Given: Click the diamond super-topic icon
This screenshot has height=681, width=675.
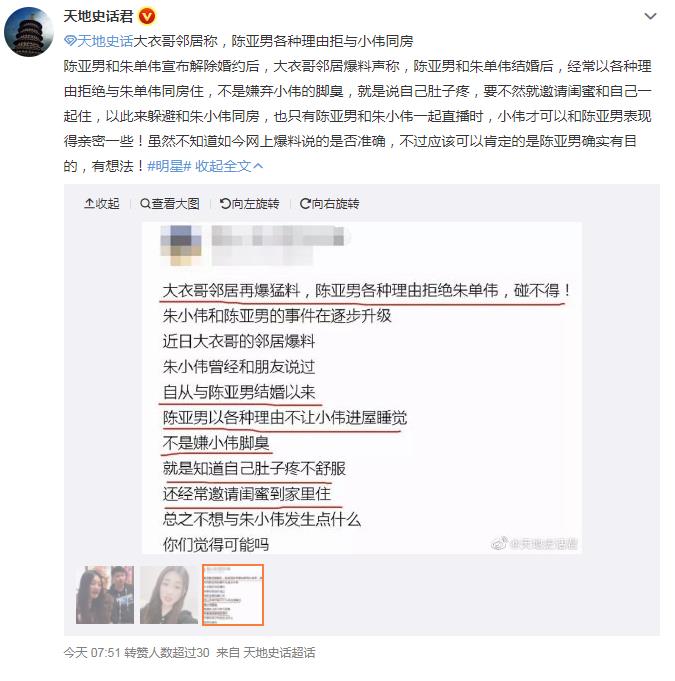Looking at the screenshot, I should click(x=70, y=41).
